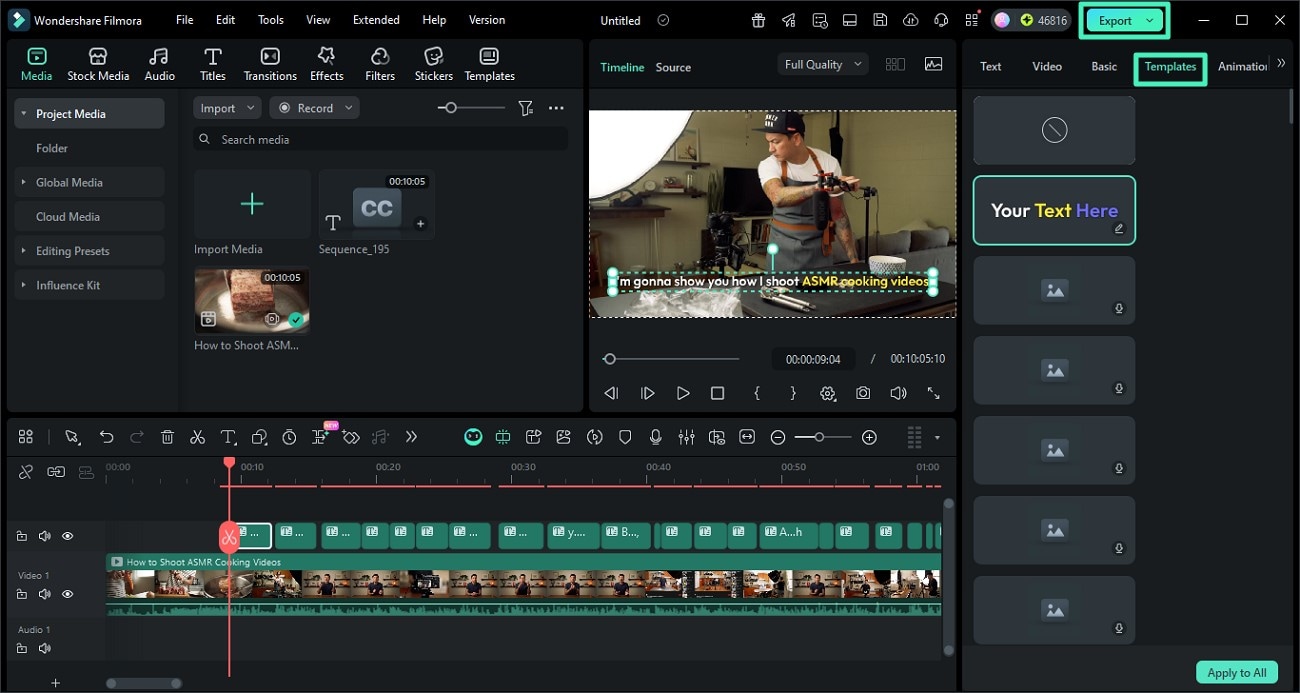Open the Audio panel in the top toolbar

(x=159, y=62)
